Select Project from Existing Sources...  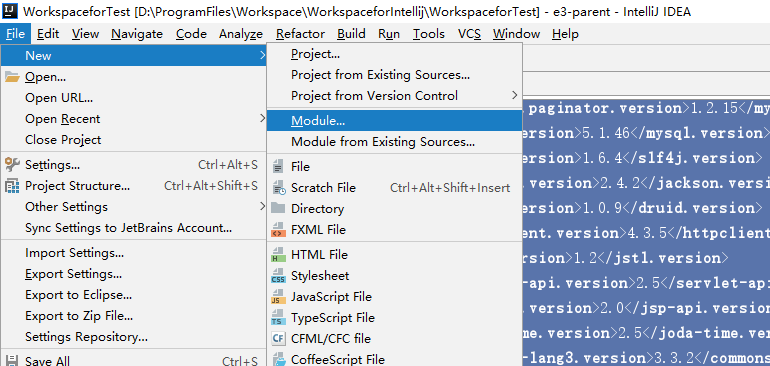coord(394,75)
